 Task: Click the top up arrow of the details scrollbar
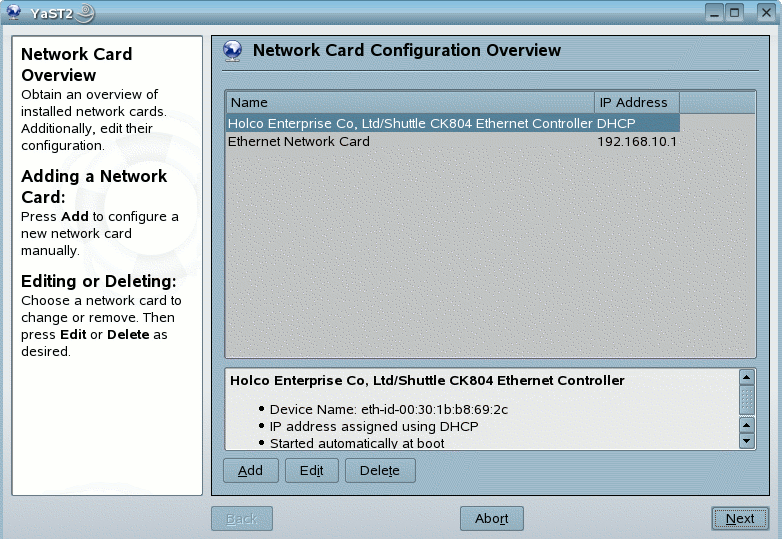[747, 377]
